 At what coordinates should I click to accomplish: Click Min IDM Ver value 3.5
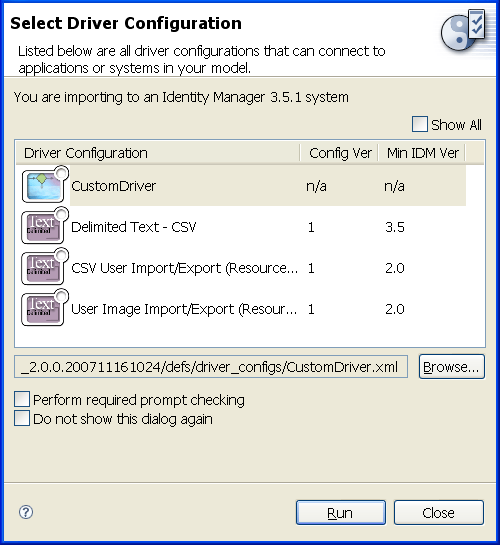395,227
